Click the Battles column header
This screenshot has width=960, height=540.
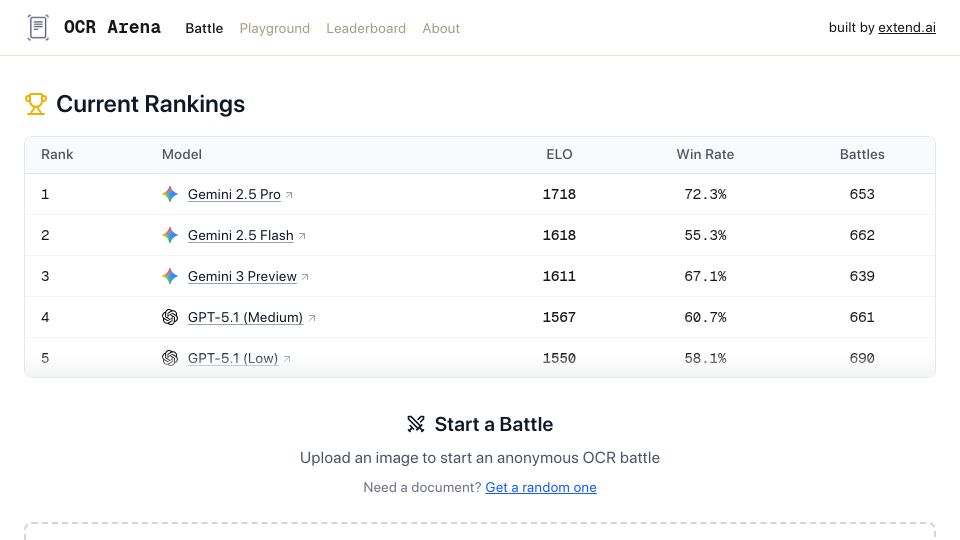pos(862,154)
